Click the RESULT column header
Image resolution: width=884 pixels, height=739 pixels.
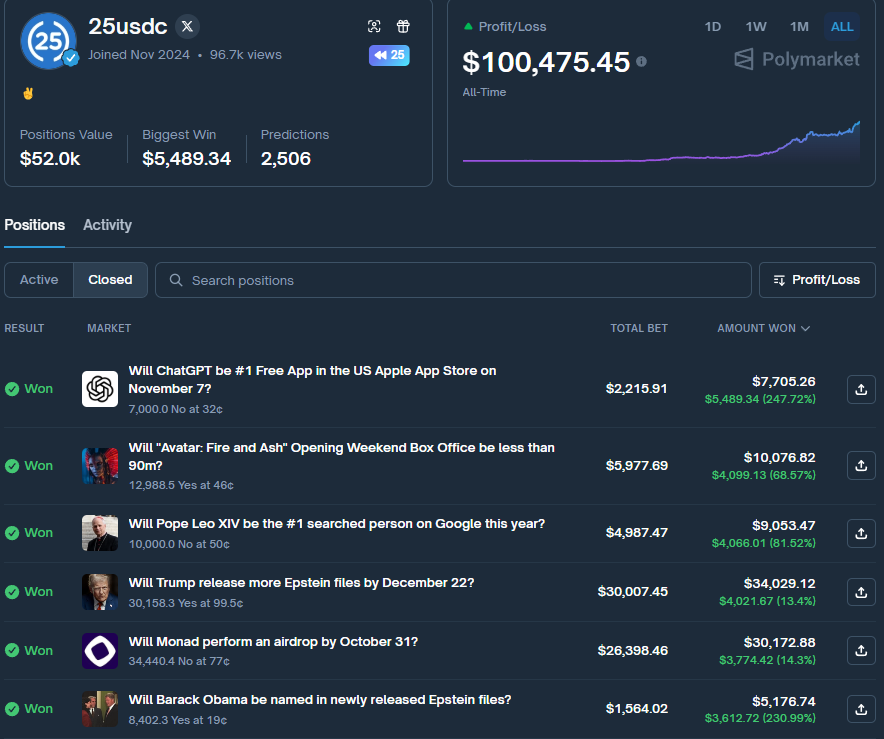24,328
